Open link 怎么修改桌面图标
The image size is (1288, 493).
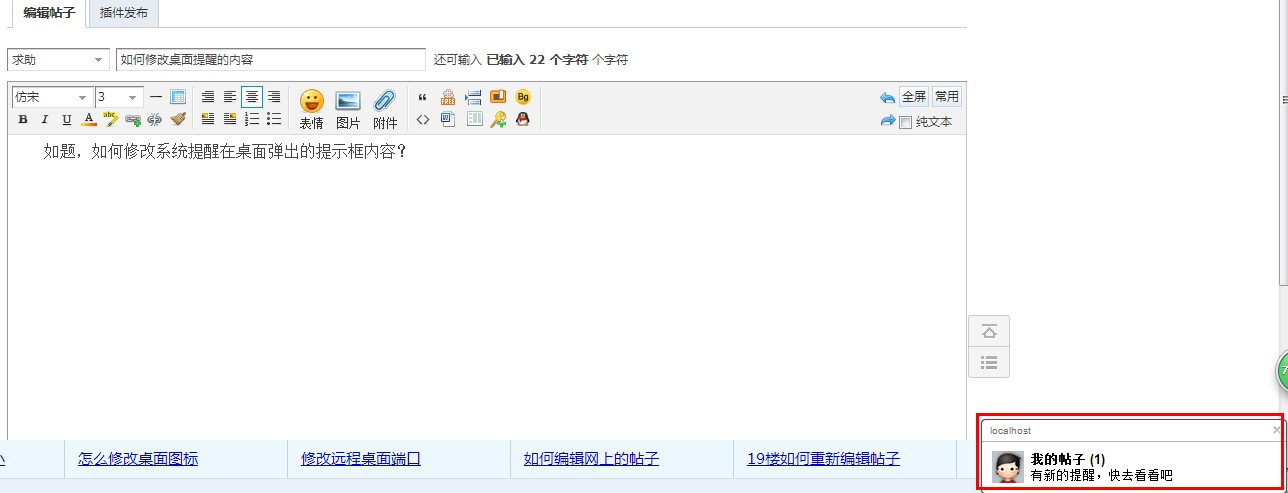(x=138, y=459)
